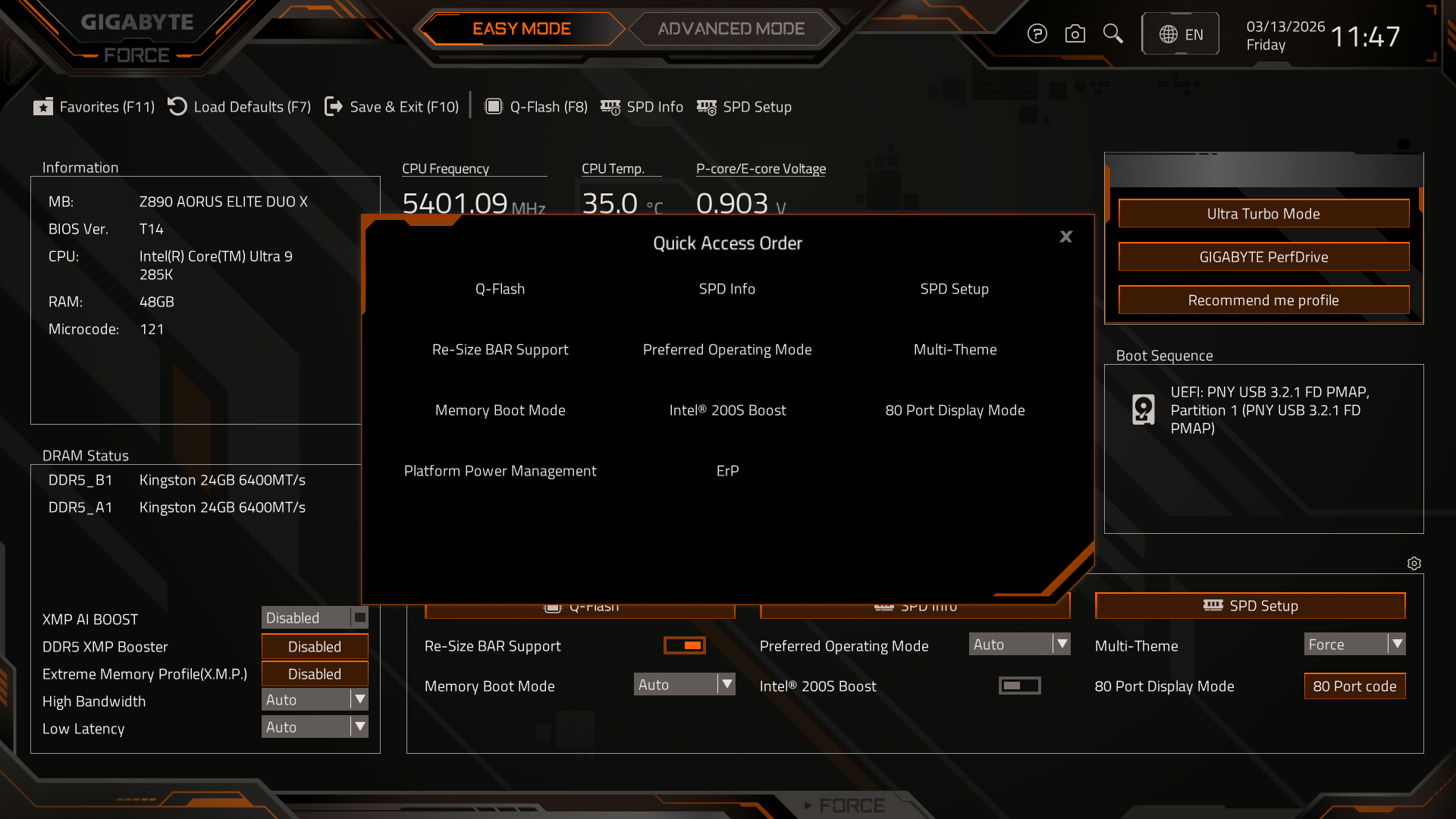Click the Load Defaults reset icon
This screenshot has height=819, width=1456.
tap(177, 107)
